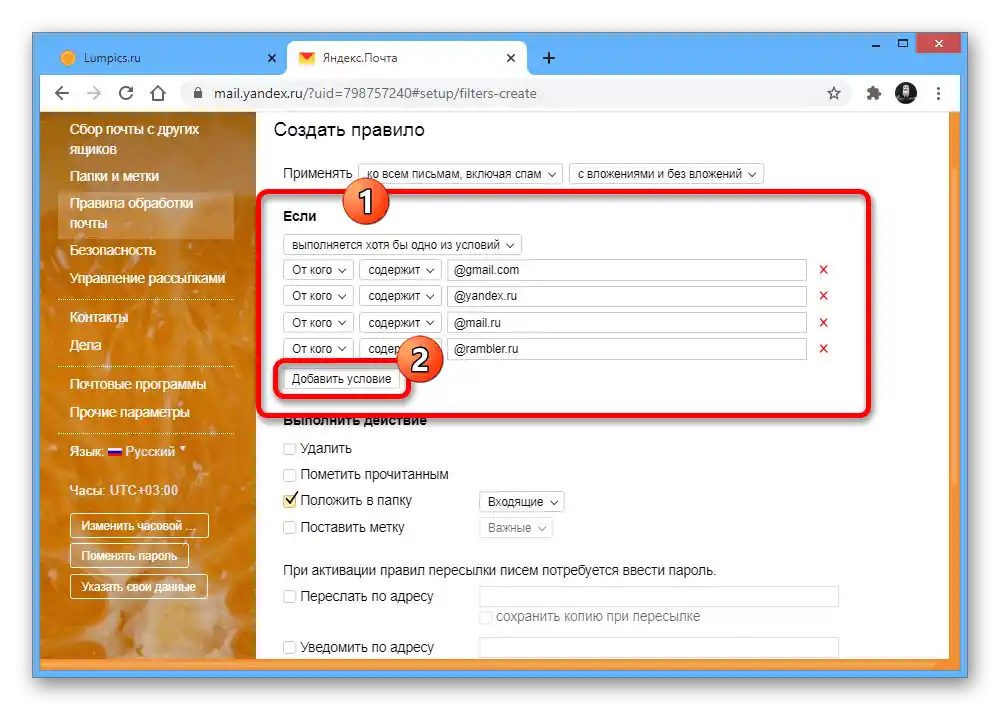Screen dimensions: 1000x710
Task: Bookmark this page with the star icon
Action: coord(834,94)
